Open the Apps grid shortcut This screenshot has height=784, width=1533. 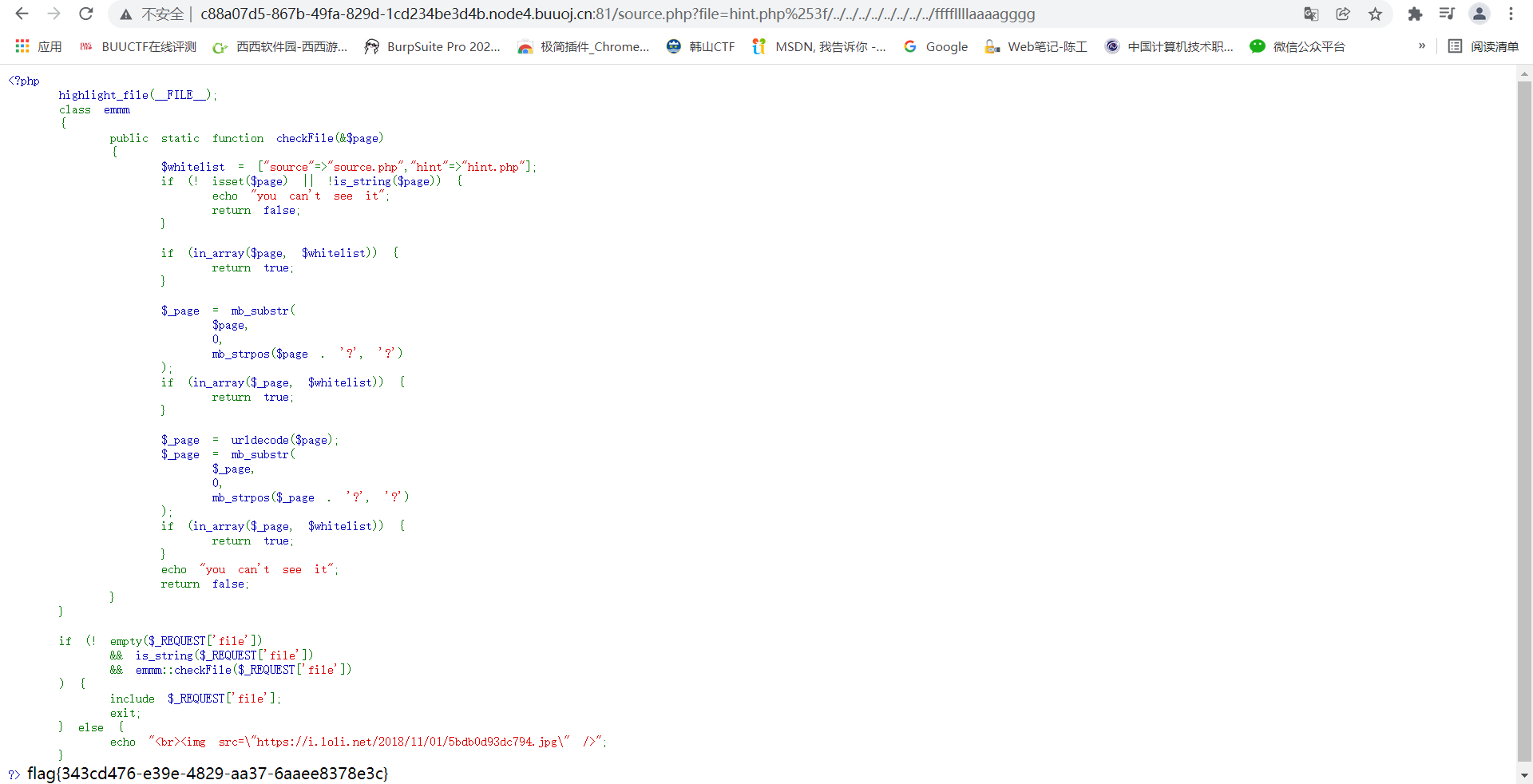(38, 46)
